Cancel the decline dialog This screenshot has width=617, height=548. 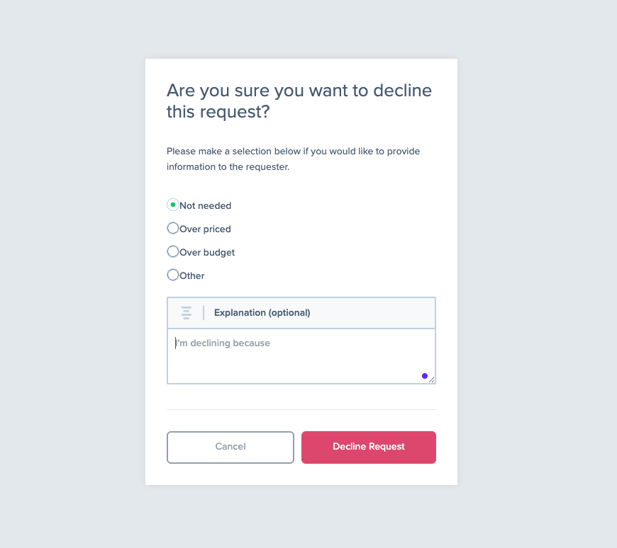click(x=230, y=447)
